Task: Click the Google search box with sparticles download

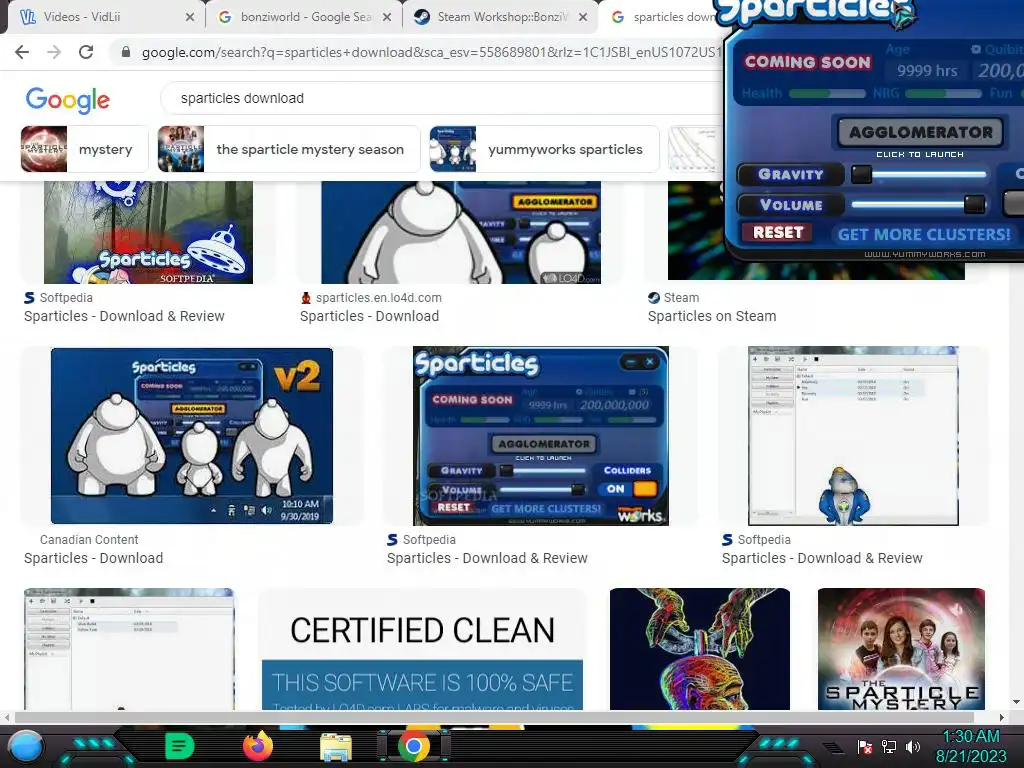Action: [x=441, y=98]
